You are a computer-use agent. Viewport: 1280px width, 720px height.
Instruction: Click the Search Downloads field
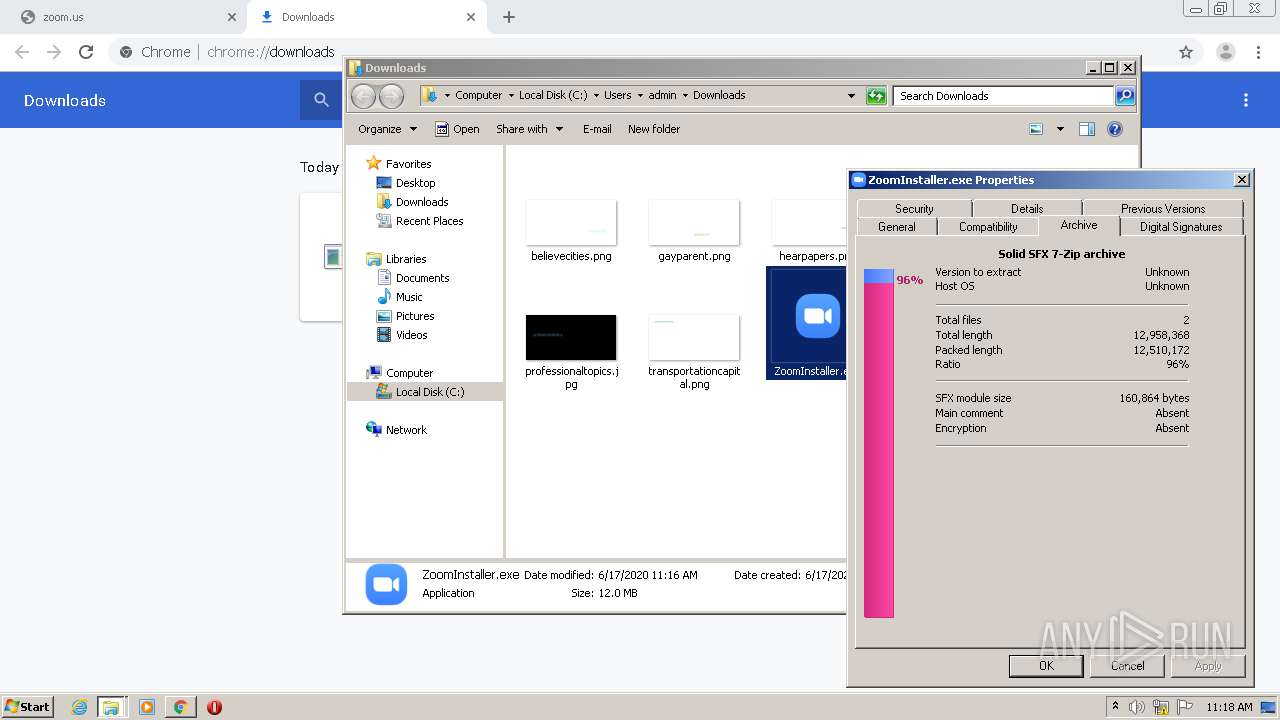coord(1003,96)
